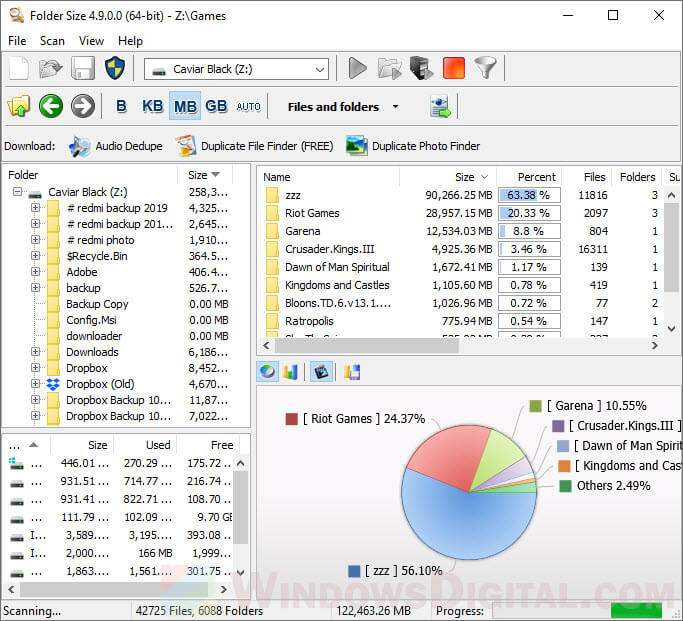Click the chart screenshot icon
Viewport: 683px width, 621px height.
pos(321,372)
